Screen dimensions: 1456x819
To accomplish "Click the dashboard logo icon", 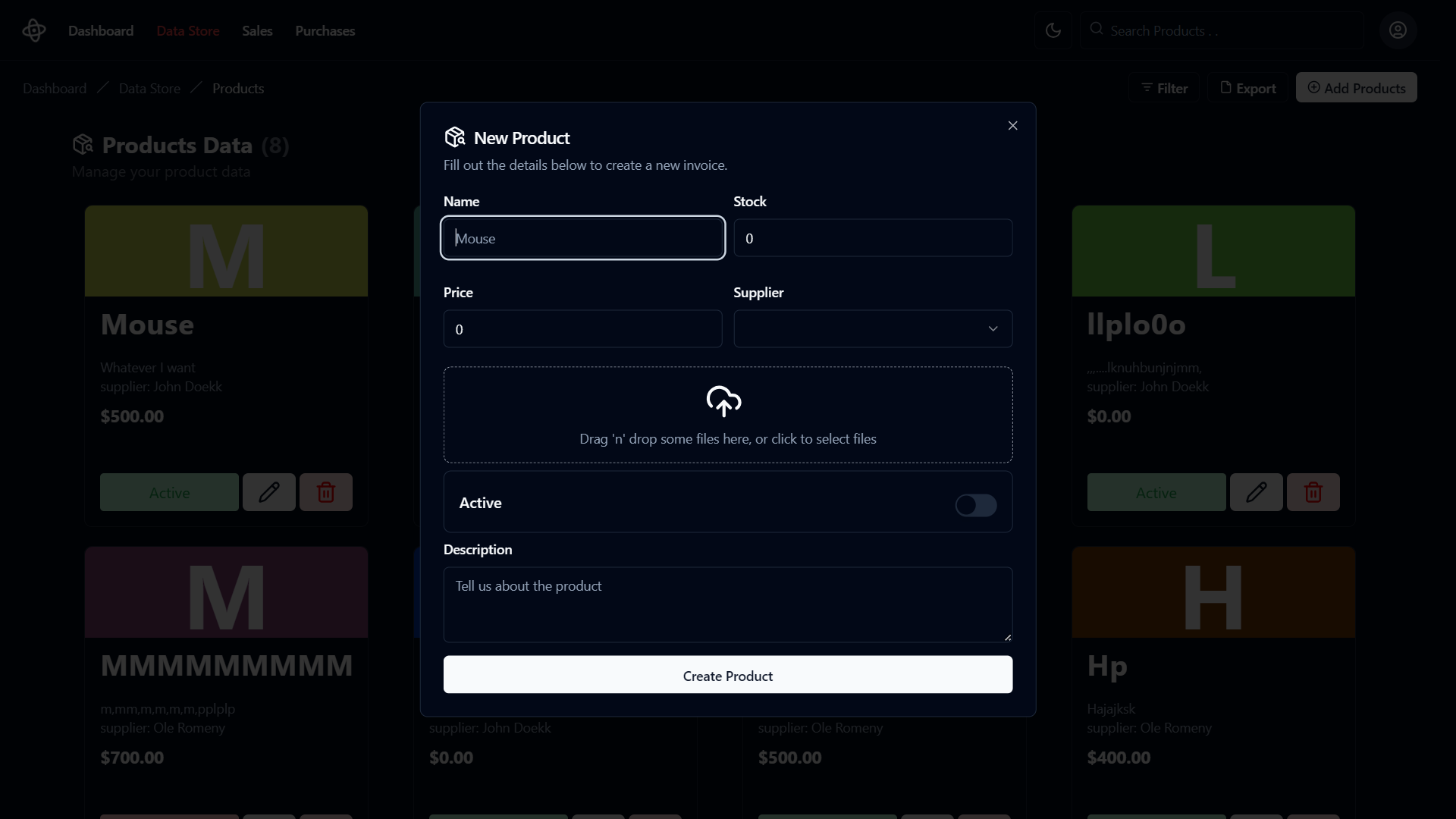I will pyautogui.click(x=34, y=30).
